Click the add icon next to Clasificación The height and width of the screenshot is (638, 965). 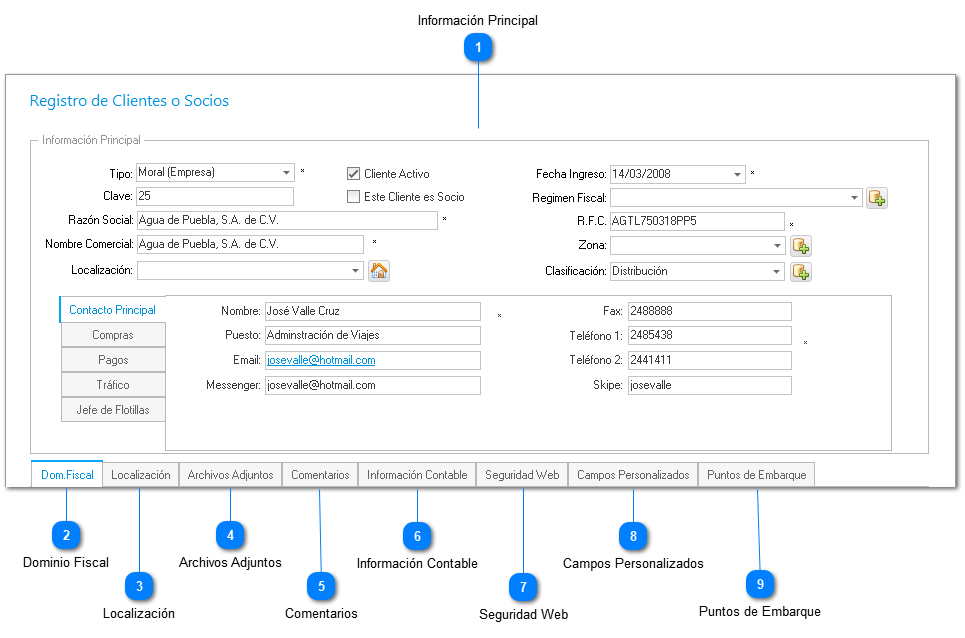click(801, 271)
